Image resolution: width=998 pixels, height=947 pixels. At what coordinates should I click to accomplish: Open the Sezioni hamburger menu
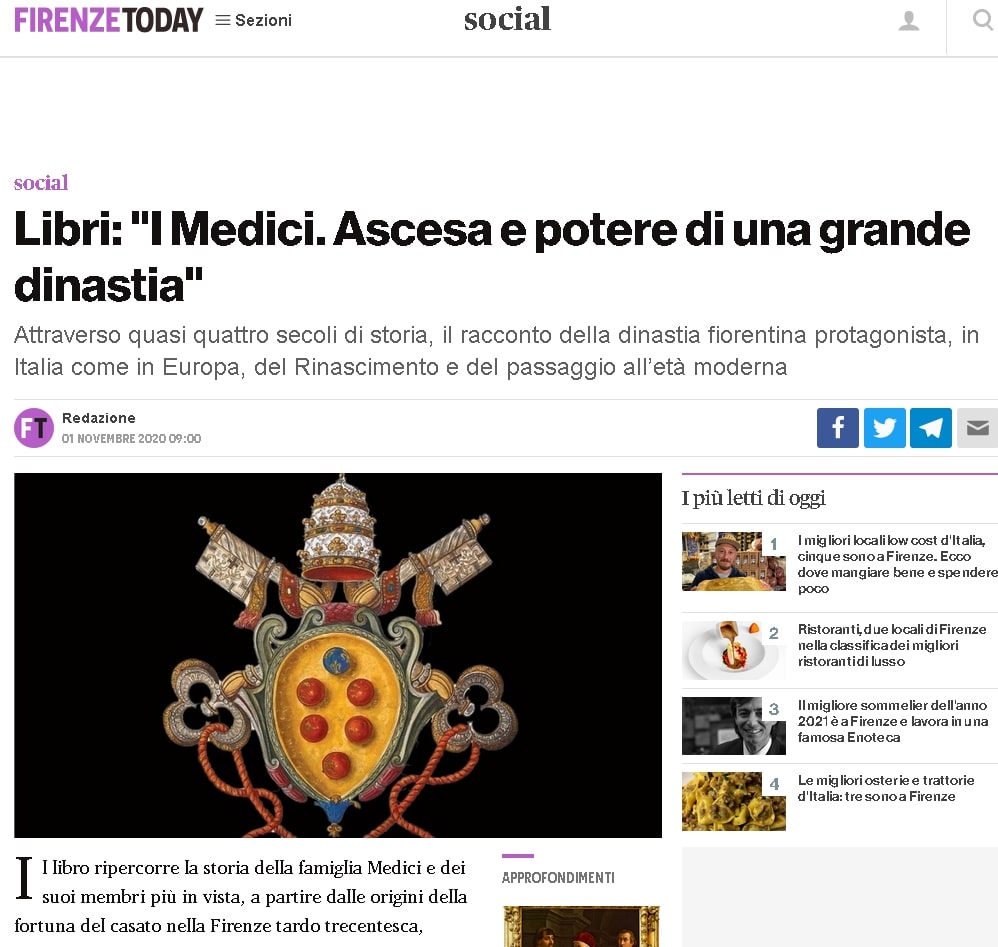click(x=253, y=20)
